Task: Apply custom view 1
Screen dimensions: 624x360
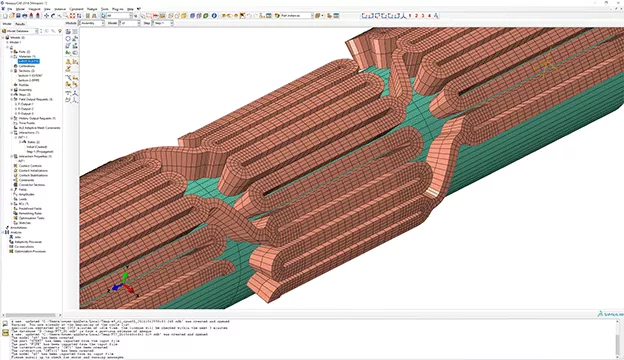Action: [410, 16]
